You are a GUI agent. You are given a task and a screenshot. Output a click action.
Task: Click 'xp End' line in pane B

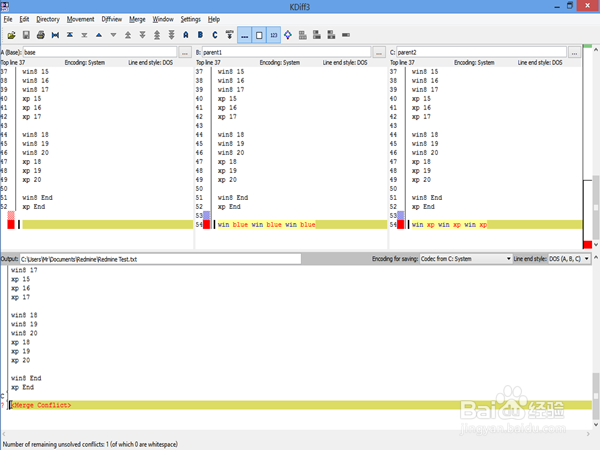(x=229, y=207)
